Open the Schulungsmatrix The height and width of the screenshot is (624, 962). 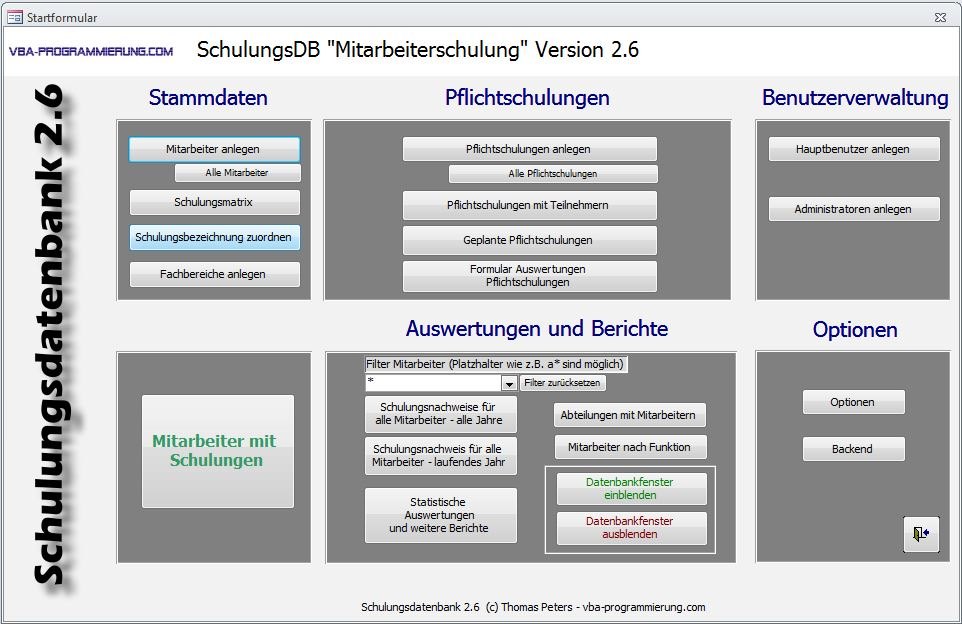click(214, 202)
